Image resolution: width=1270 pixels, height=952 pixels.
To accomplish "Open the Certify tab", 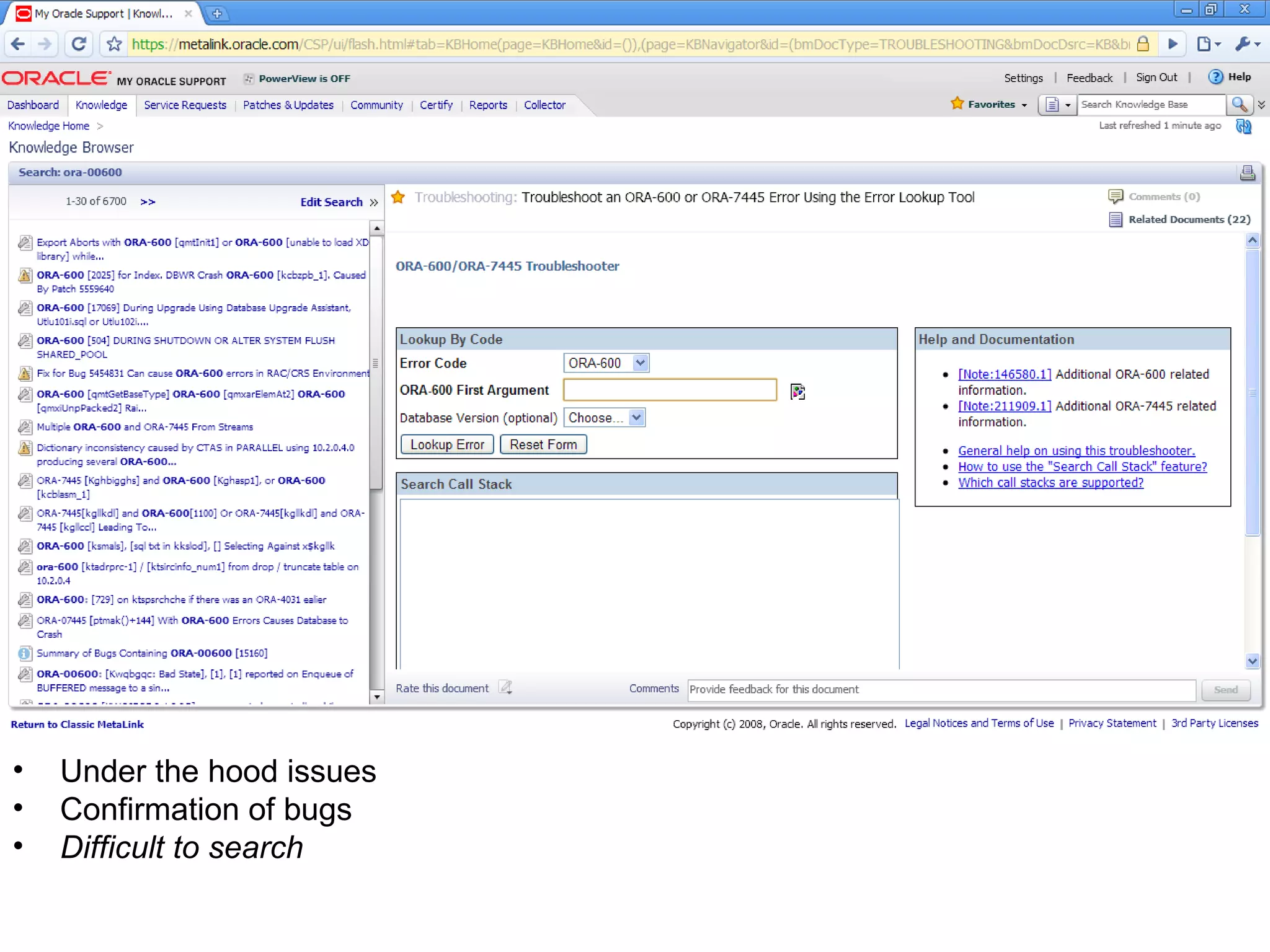I will click(436, 105).
